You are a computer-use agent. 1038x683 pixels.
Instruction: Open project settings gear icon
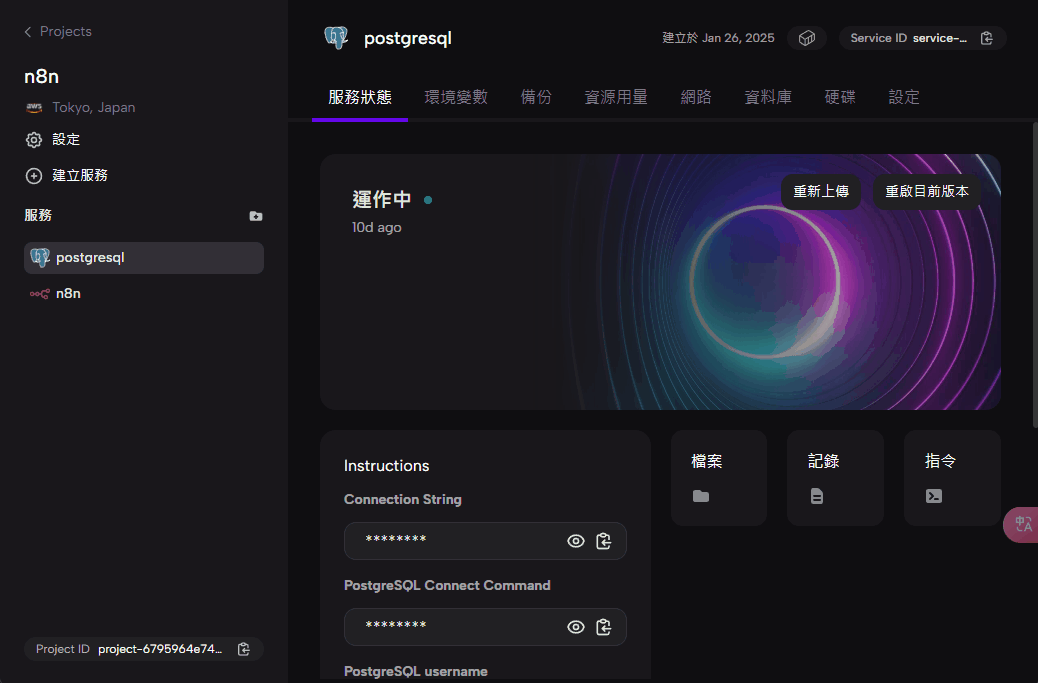point(34,140)
